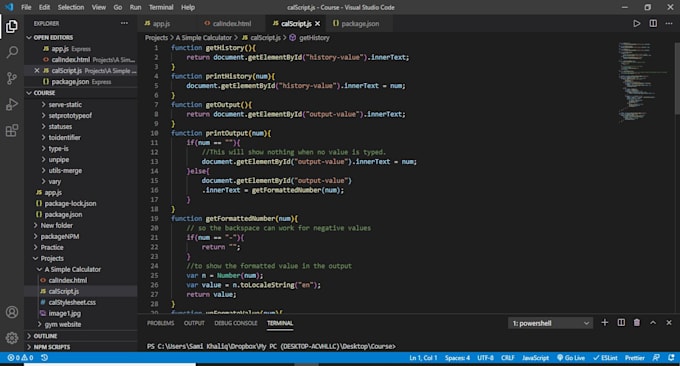Viewport: 680px width, 366px height.
Task: Click the code minimap preview
Action: [644, 82]
